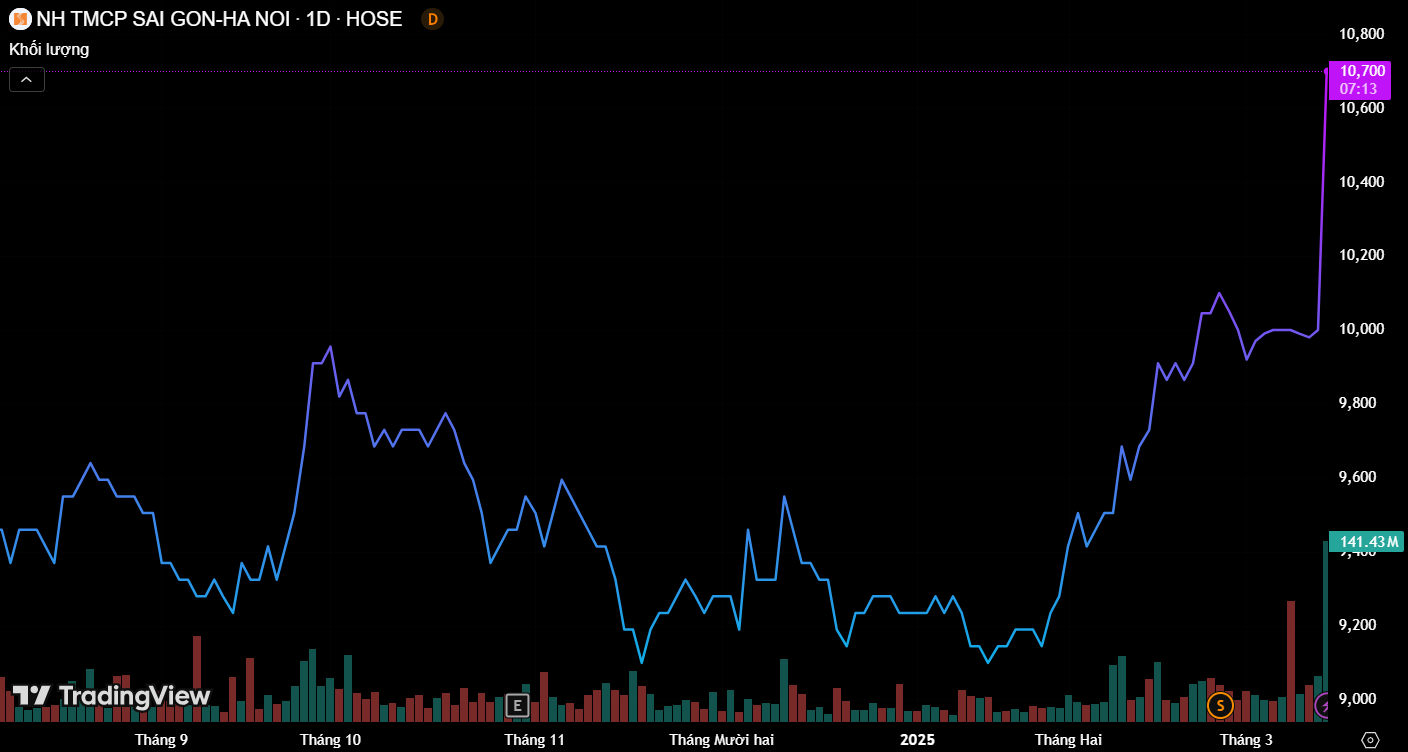Screen dimensions: 1408x752
Task: Open chart settings hexagon icon
Action: 1370,740
